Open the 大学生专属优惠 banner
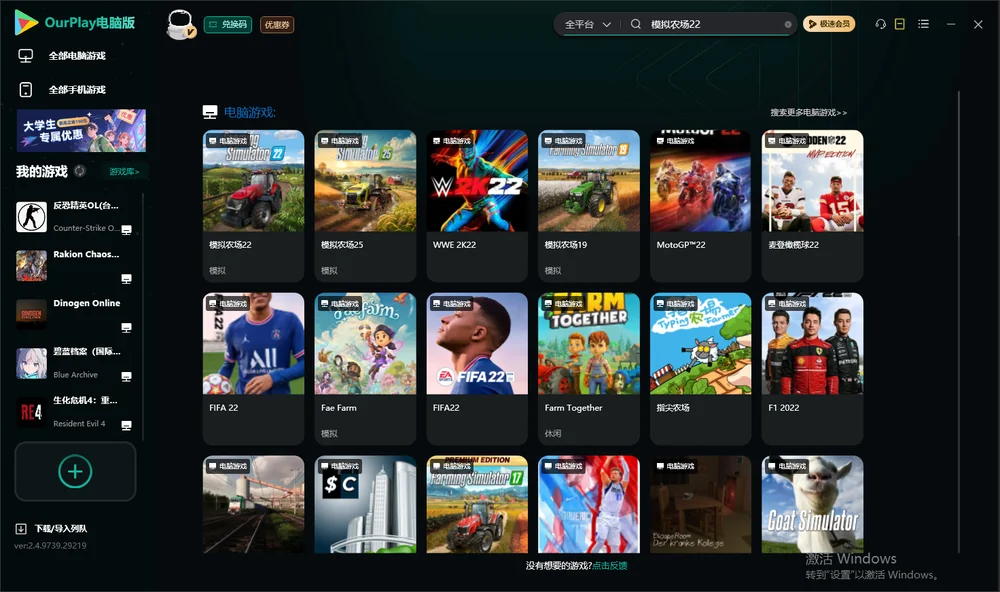1000x592 pixels. click(81, 130)
